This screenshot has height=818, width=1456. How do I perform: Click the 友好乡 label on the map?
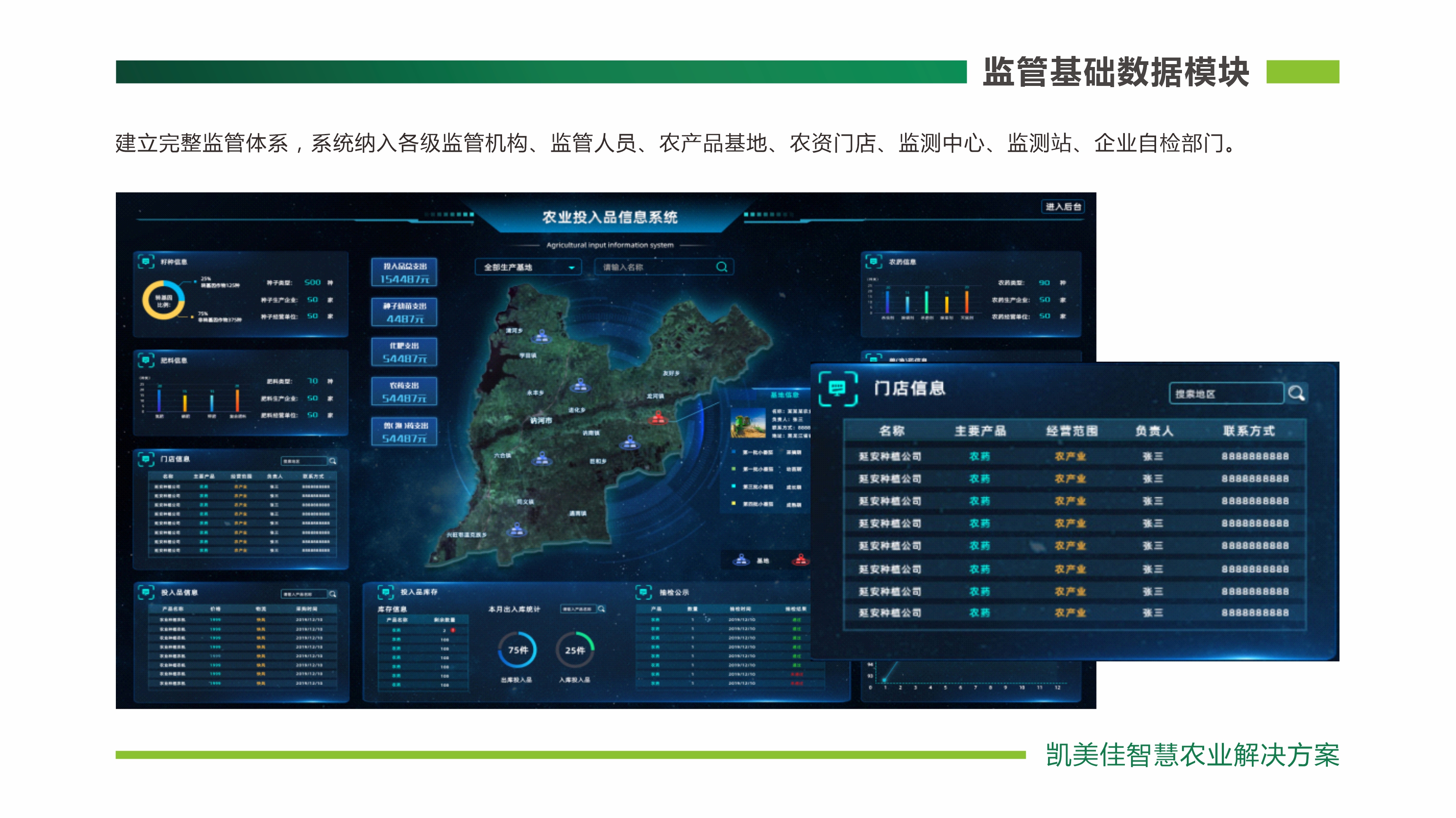(x=671, y=373)
